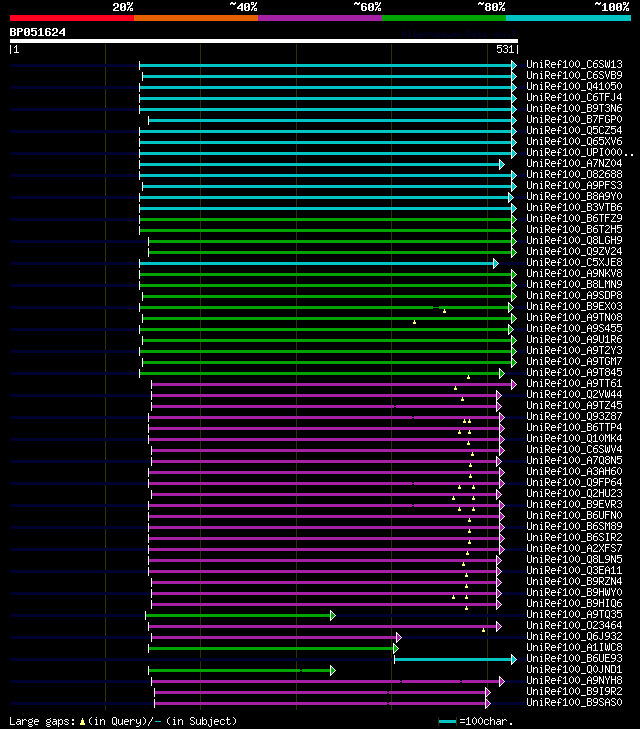Select the UniRef100_B6UE93 label
Image resolution: width=640 pixels, height=729 pixels.
(x=574, y=658)
